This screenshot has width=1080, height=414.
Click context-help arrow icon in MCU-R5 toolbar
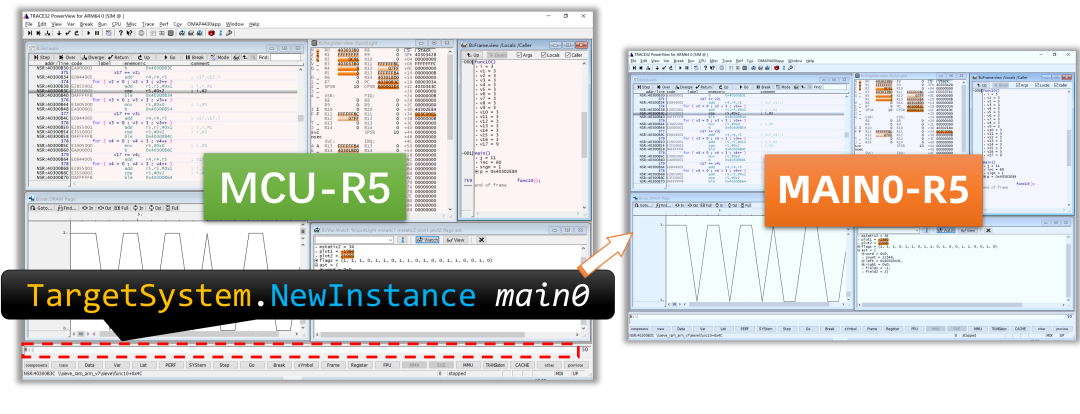click(129, 33)
